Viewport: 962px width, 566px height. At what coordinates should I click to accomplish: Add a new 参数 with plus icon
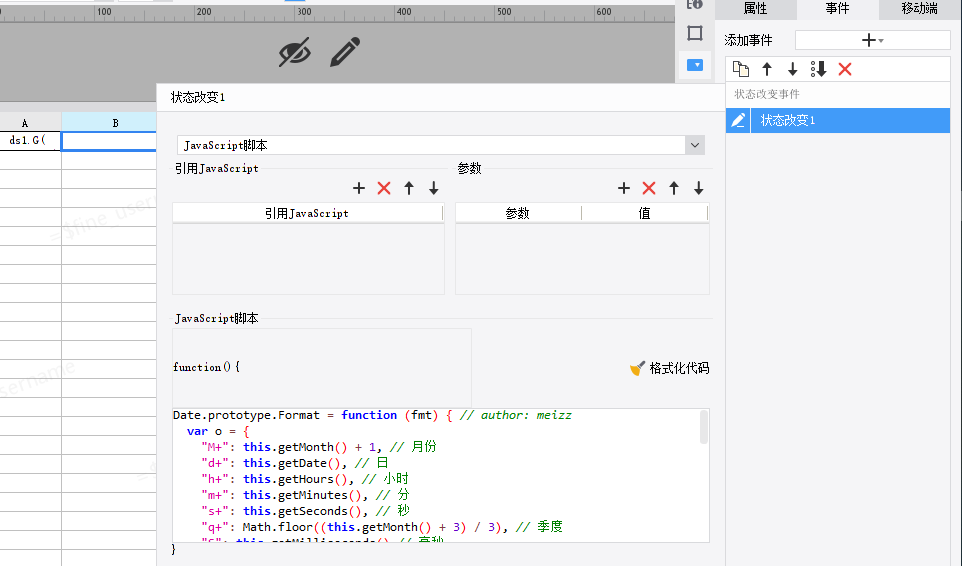click(x=624, y=188)
